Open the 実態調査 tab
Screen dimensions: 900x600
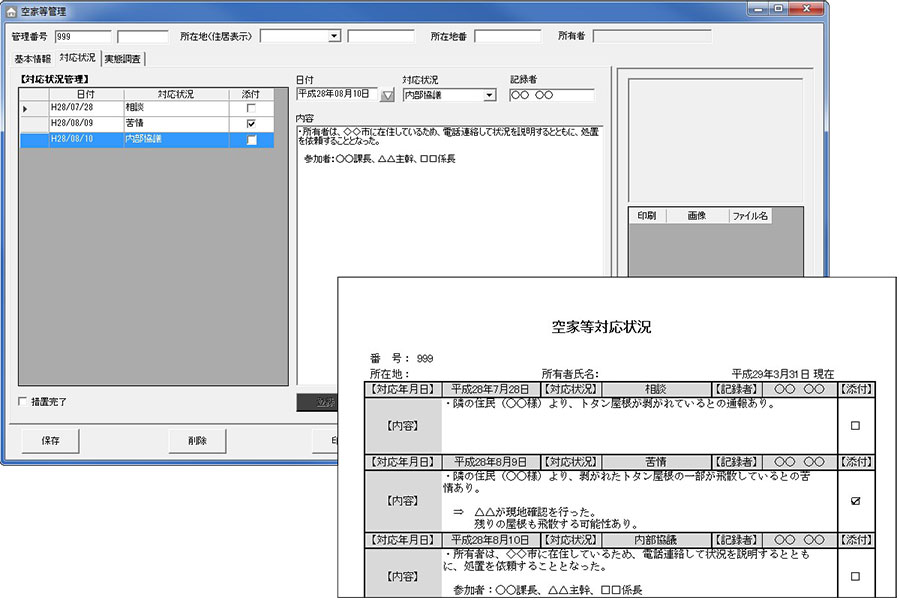click(x=123, y=59)
